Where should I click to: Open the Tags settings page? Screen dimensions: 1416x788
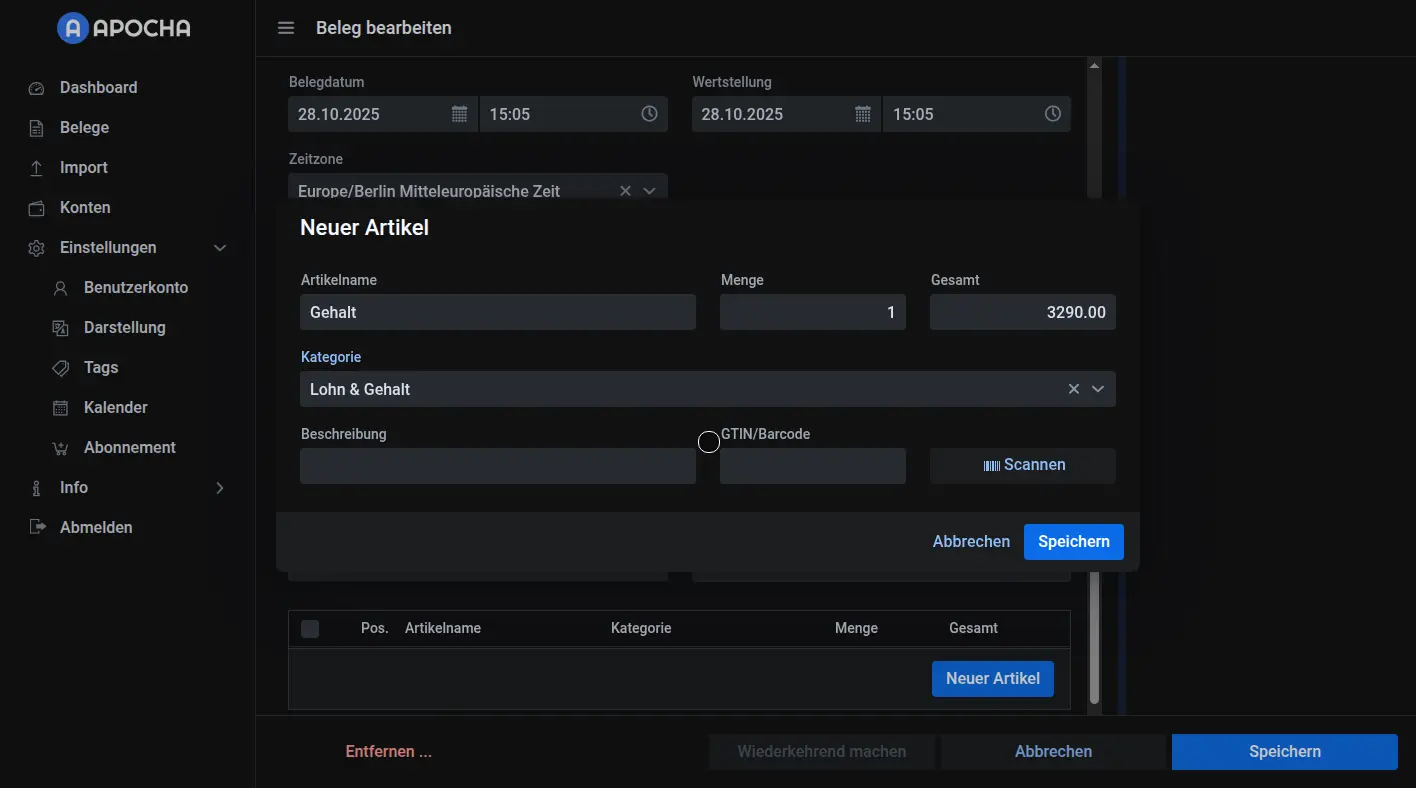click(101, 368)
